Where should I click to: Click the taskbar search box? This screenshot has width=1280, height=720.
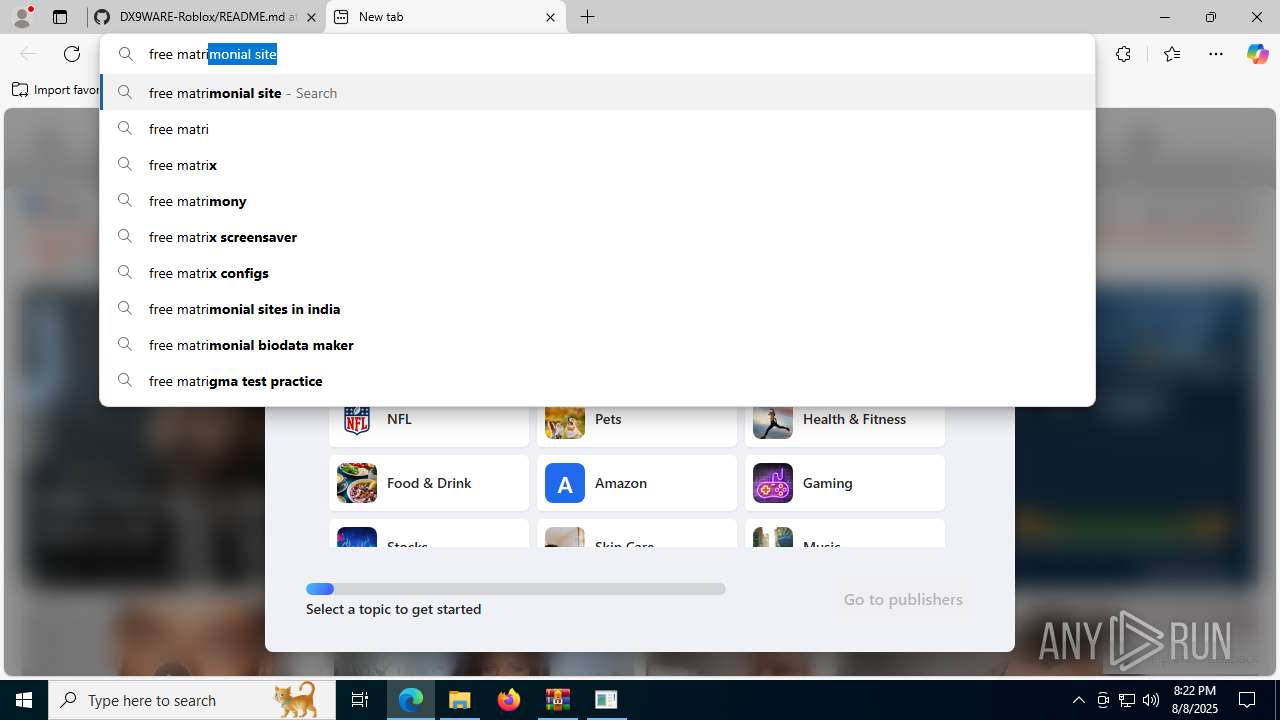(x=193, y=700)
